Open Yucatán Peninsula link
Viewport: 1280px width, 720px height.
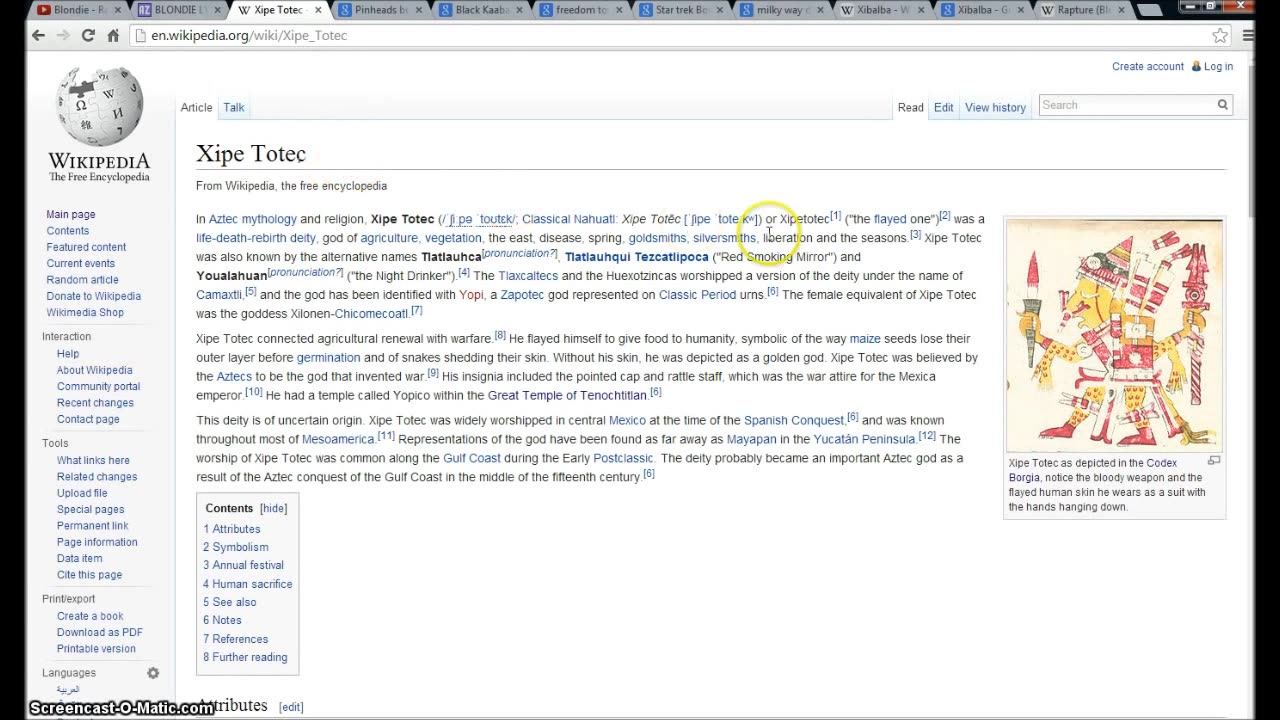click(x=865, y=439)
